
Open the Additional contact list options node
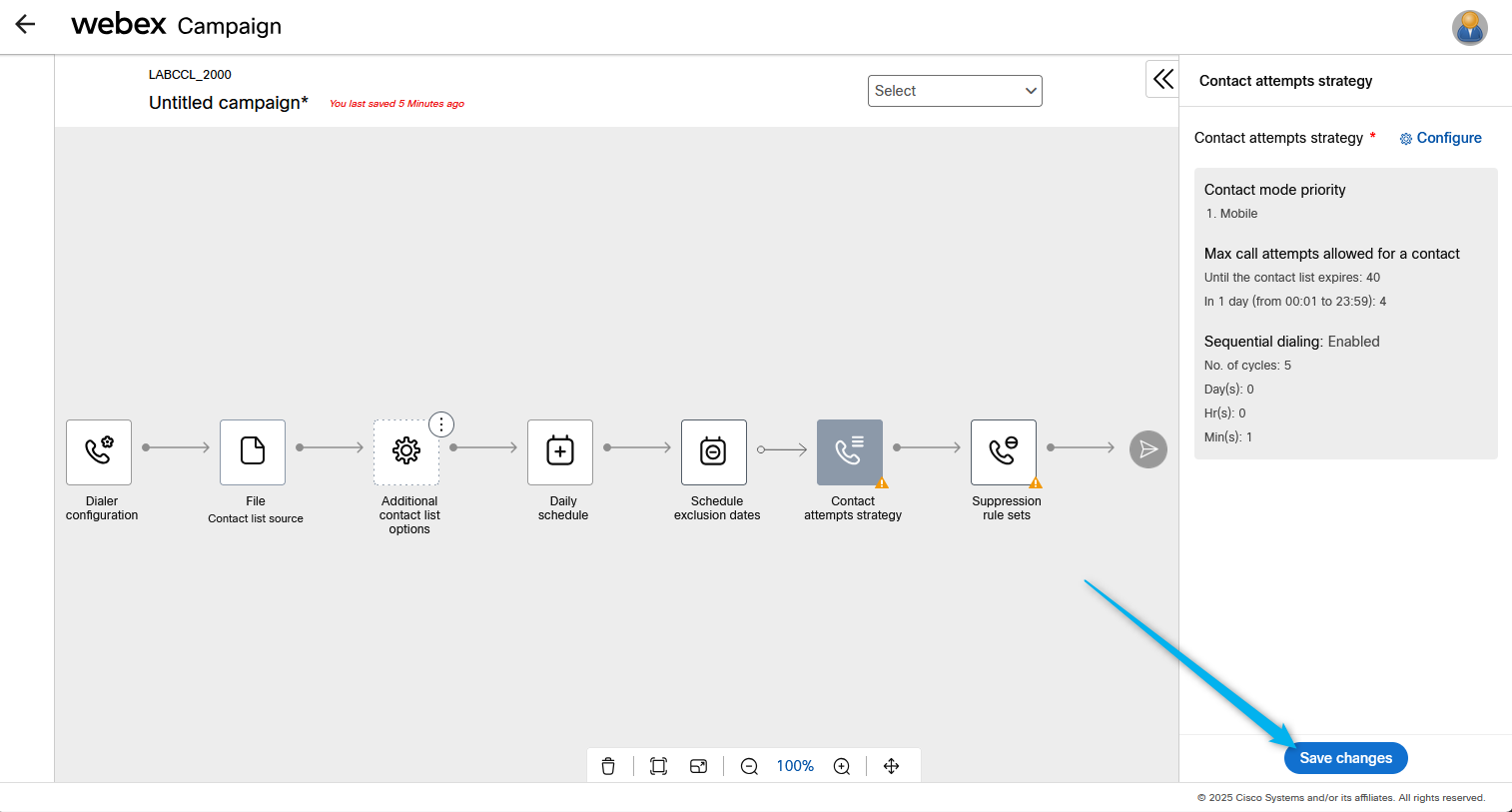(406, 452)
